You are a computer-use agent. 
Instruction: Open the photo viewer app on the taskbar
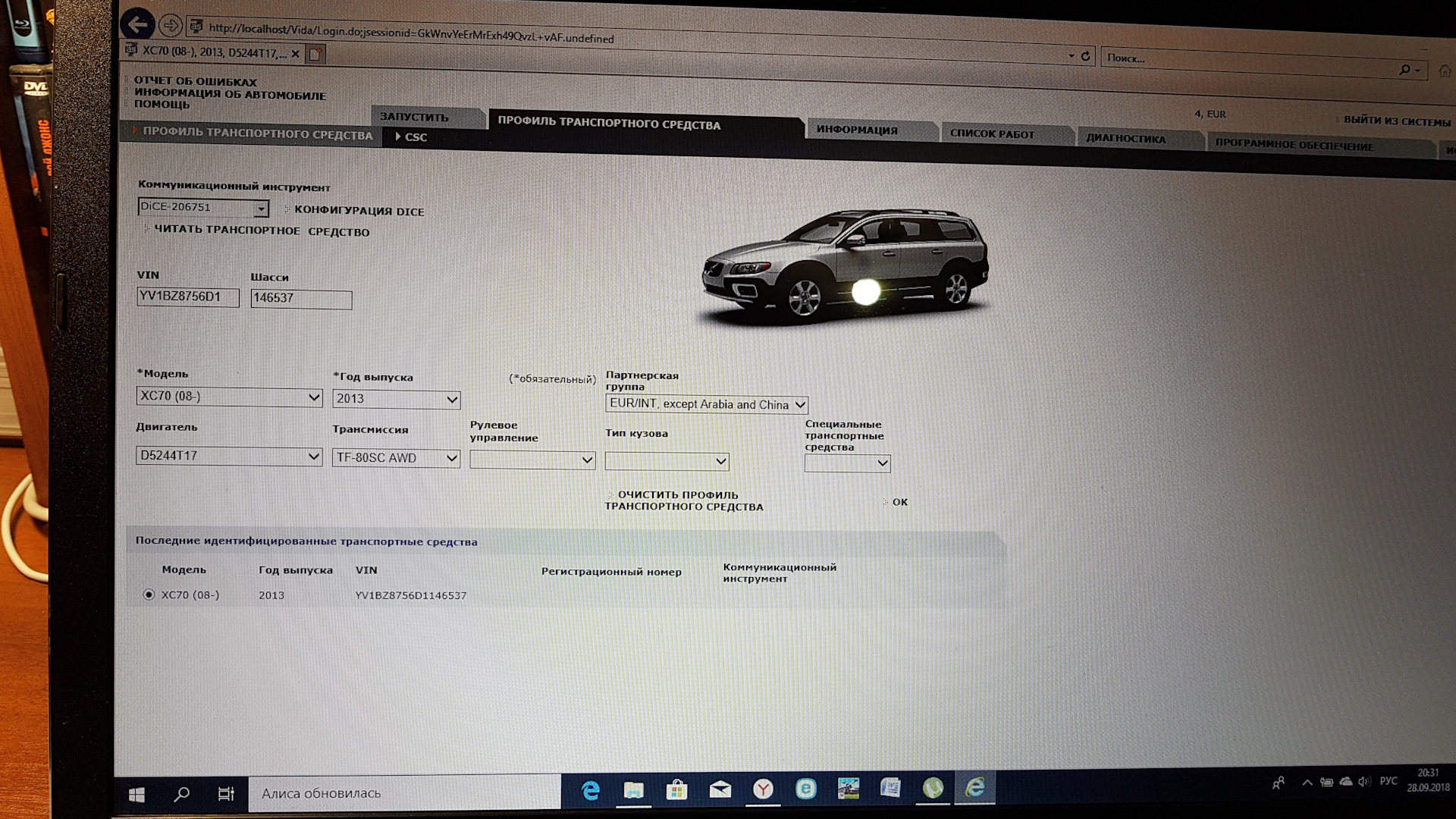pyautogui.click(x=848, y=789)
